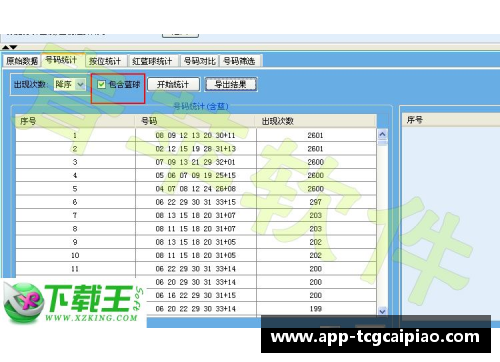Image resolution: width=500 pixels, height=362 pixels.
Task: Click the 202 count in row 9
Action: [x=315, y=242]
